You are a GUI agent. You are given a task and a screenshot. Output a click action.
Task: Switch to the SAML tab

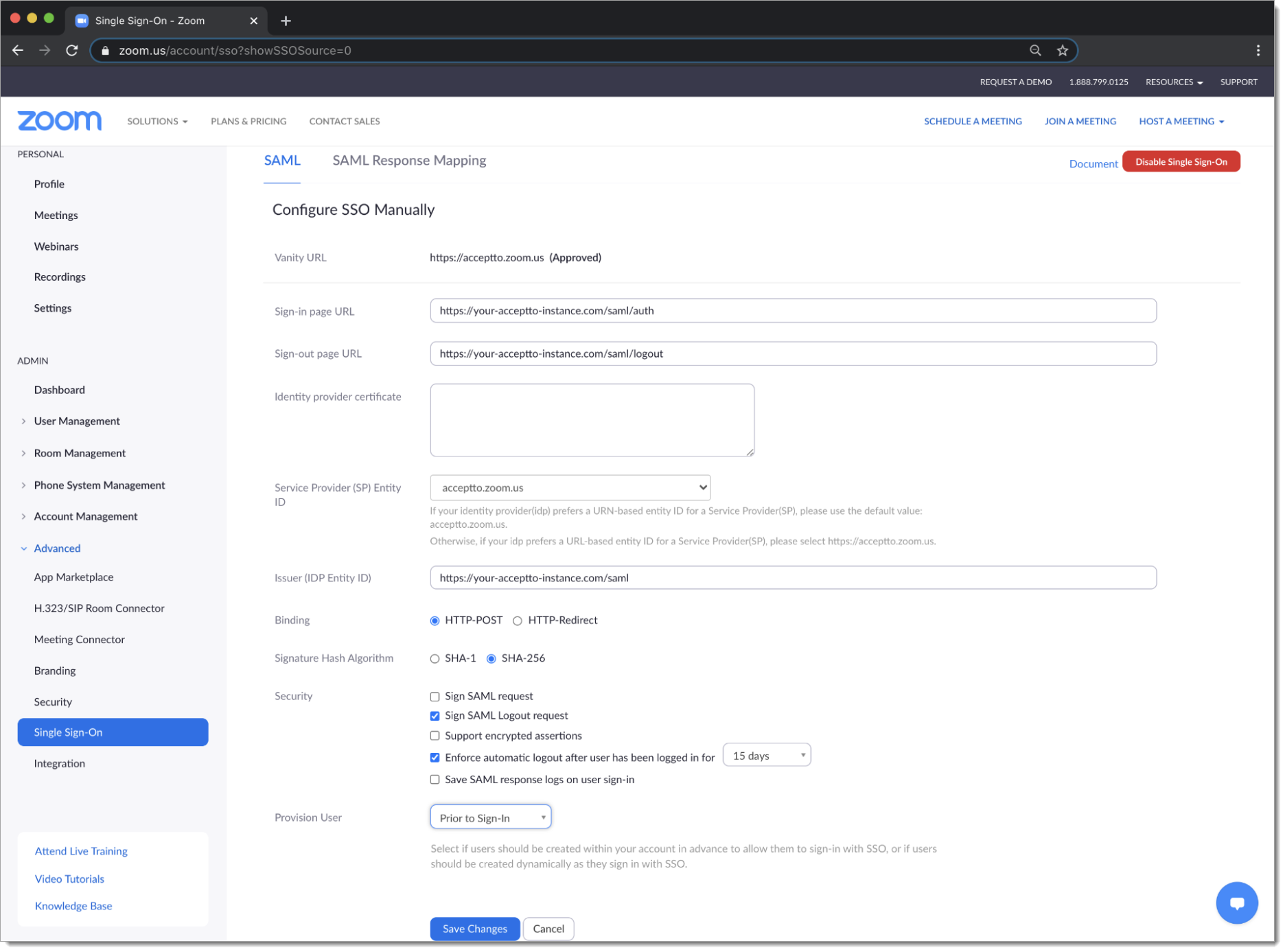282,161
